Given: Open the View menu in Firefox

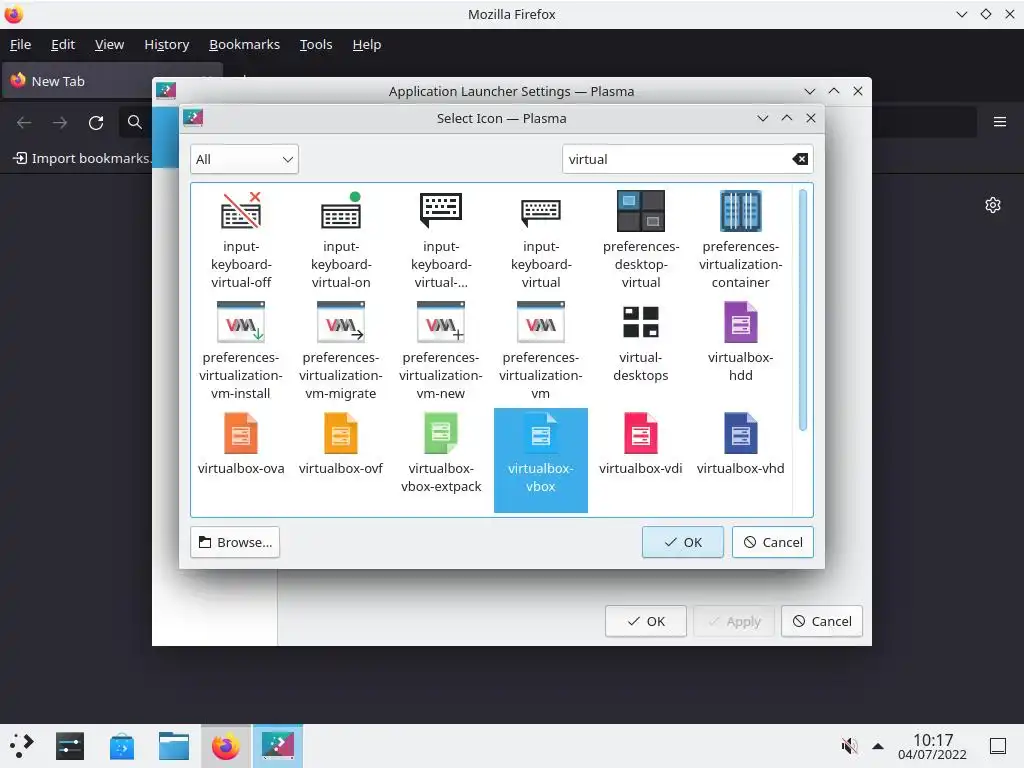Looking at the screenshot, I should click(x=109, y=44).
